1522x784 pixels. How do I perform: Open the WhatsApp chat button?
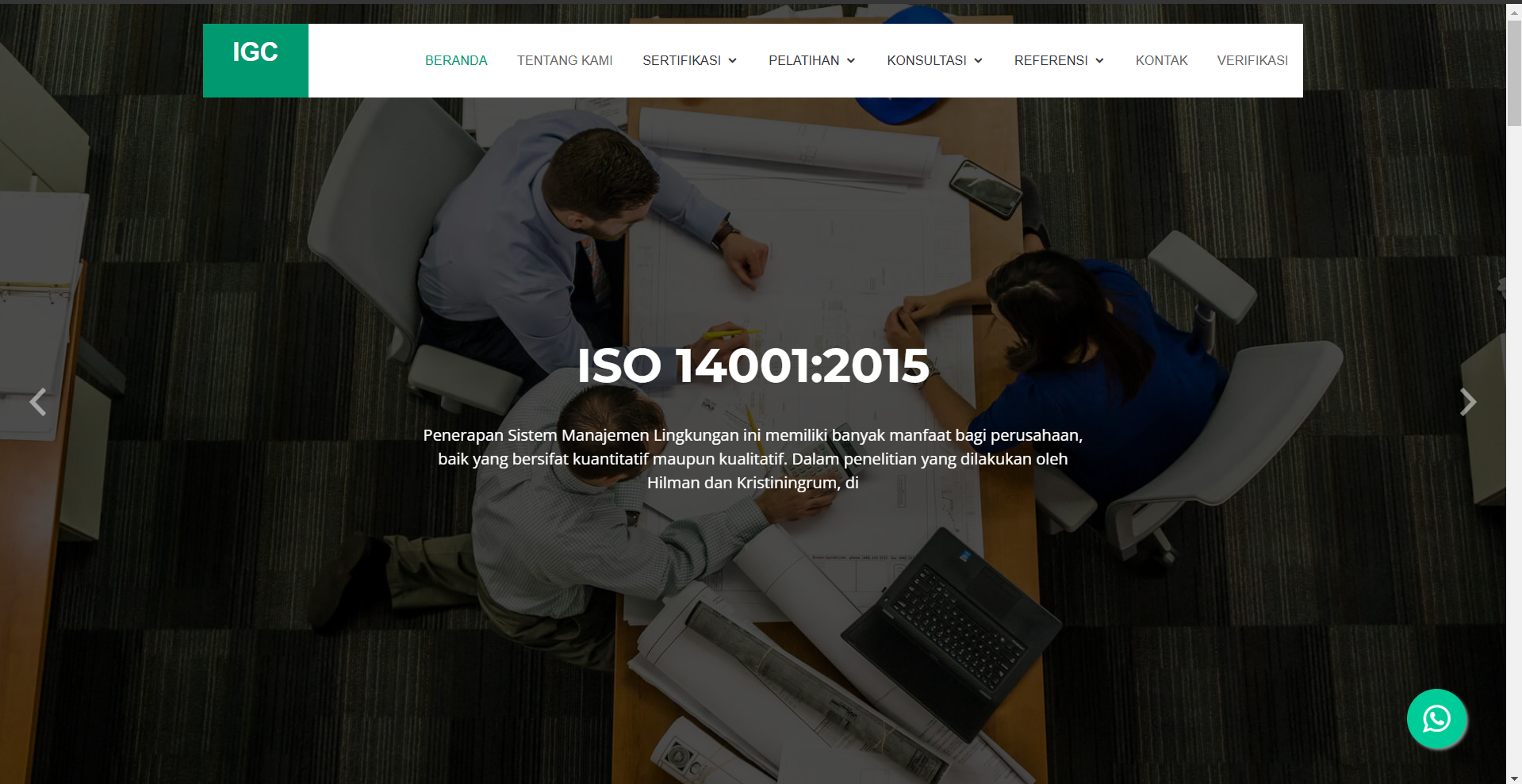(1436, 719)
